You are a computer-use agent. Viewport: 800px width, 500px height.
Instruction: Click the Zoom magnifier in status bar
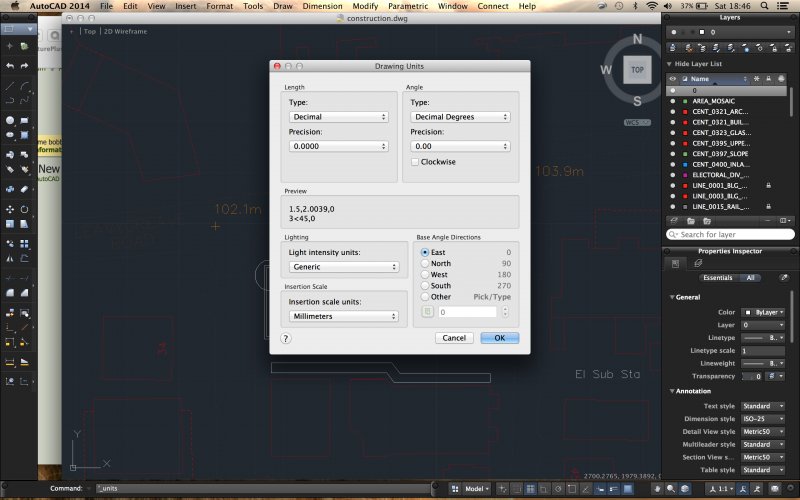(x=670, y=489)
